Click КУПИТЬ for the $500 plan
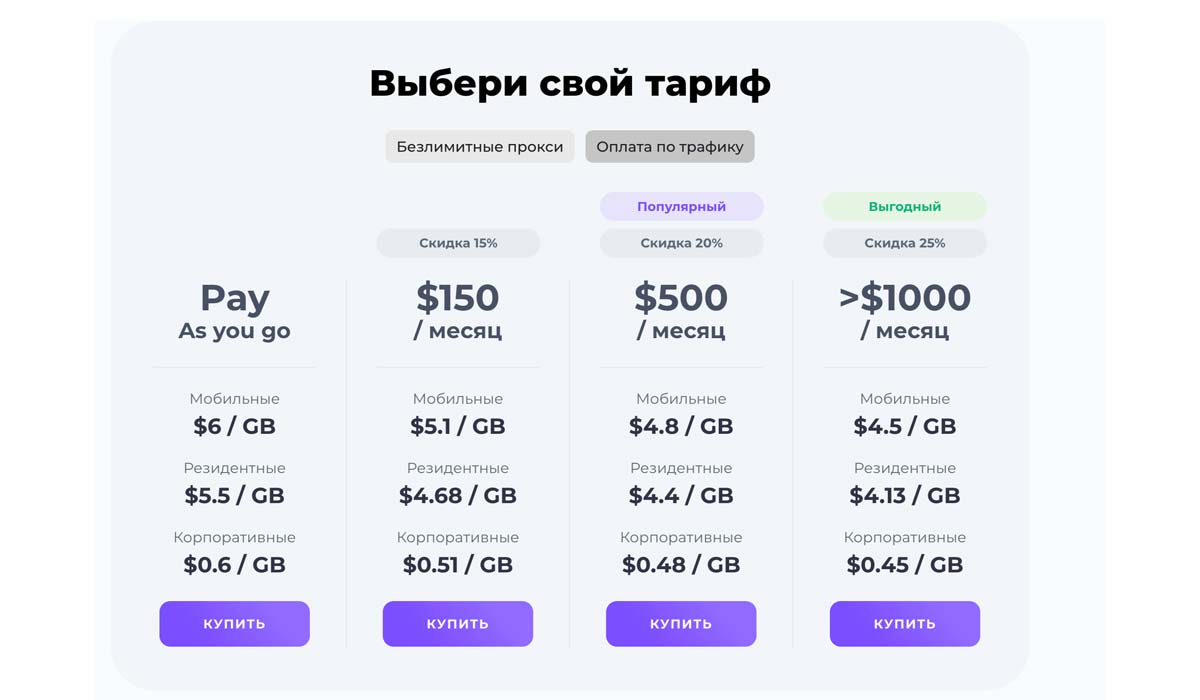1200x700 pixels. tap(681, 624)
